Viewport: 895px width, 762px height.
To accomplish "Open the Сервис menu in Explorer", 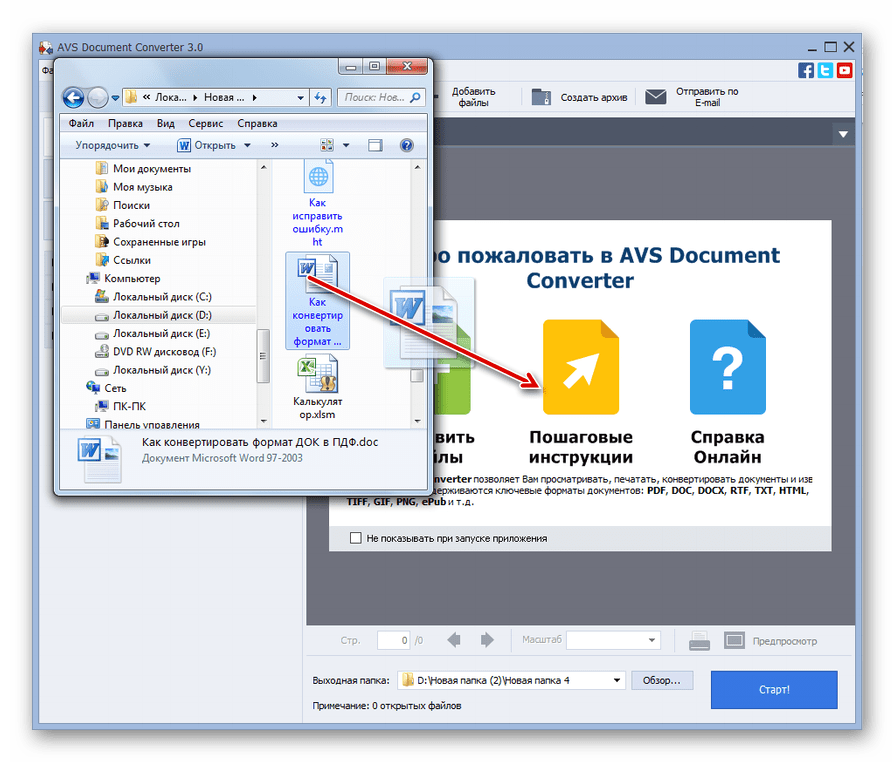I will [x=205, y=124].
